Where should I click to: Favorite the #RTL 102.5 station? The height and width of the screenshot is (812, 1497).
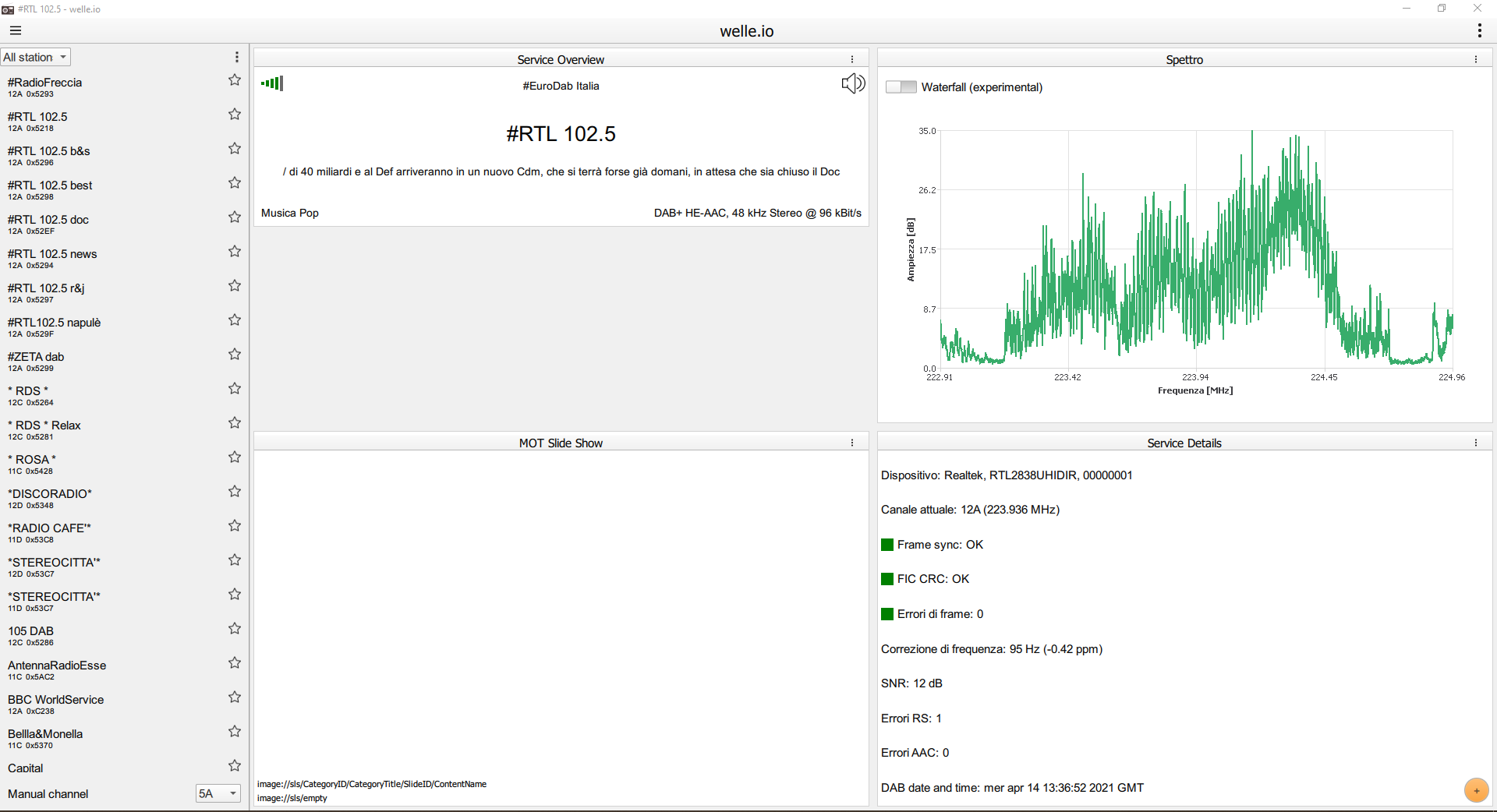click(x=235, y=115)
